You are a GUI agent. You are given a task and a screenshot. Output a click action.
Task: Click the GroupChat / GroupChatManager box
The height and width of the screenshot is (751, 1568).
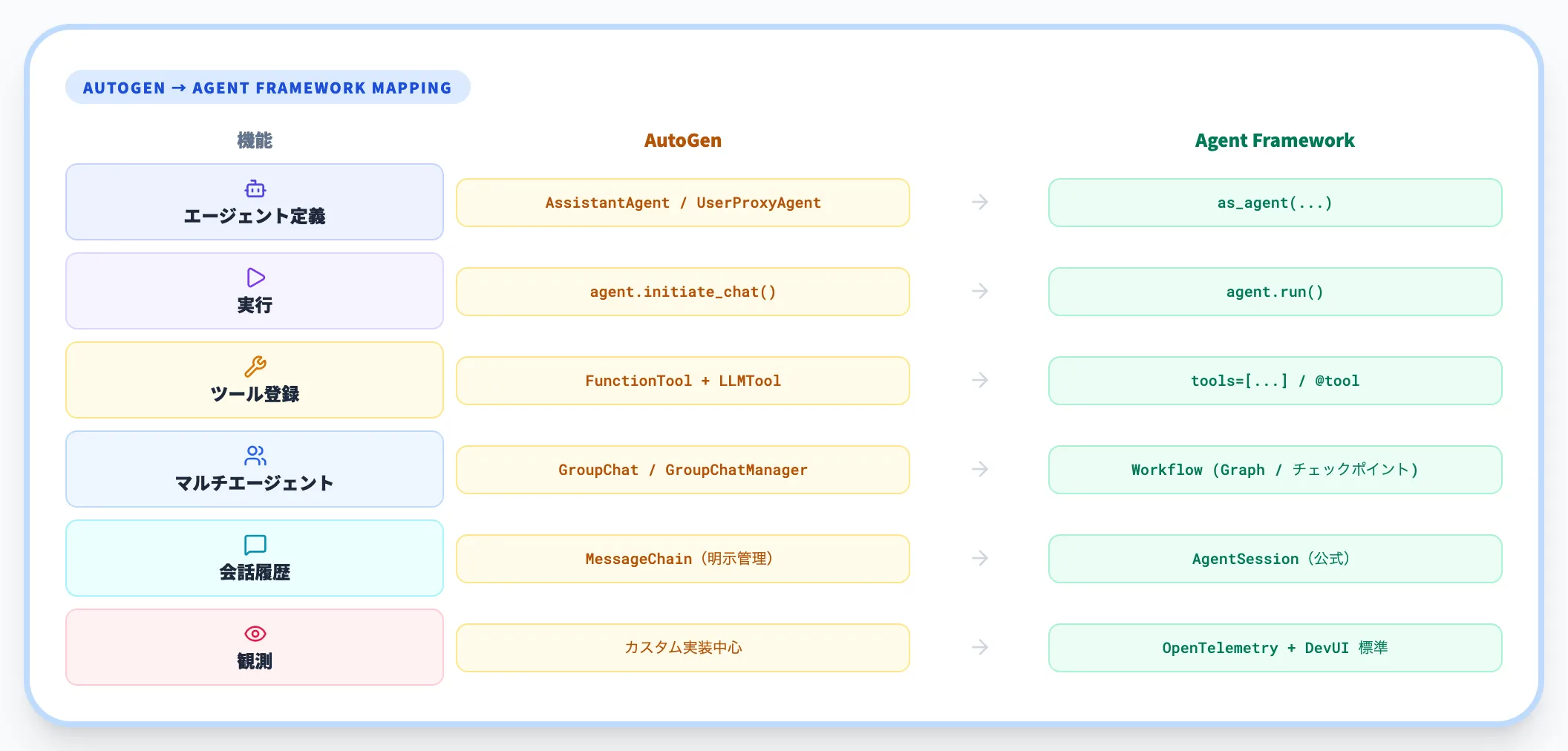point(683,470)
